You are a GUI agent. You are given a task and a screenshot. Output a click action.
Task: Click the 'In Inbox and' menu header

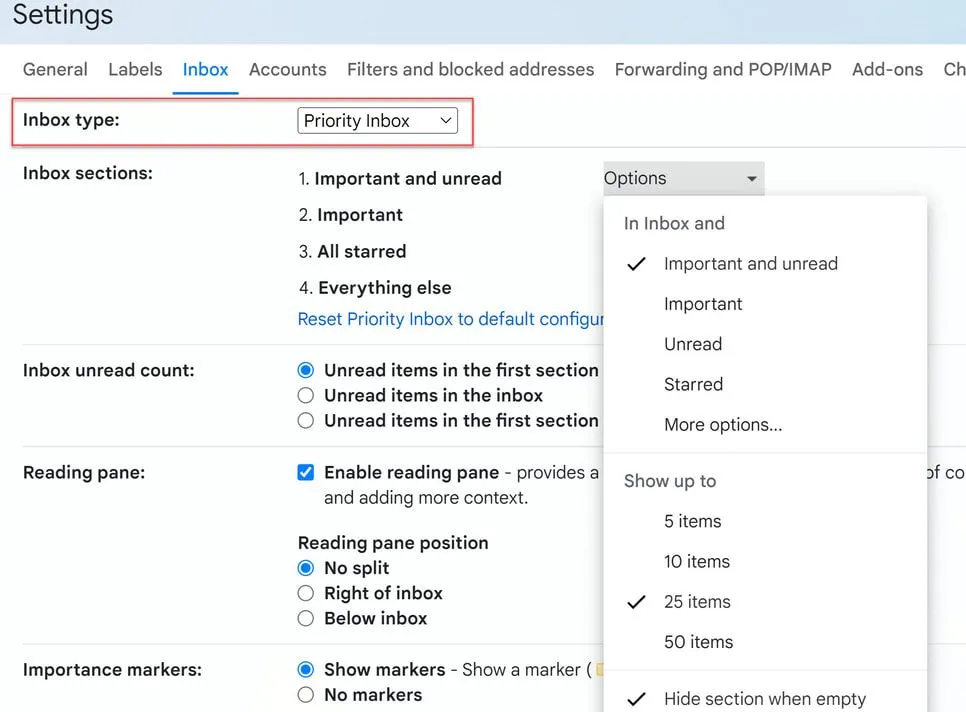pyautogui.click(x=674, y=224)
